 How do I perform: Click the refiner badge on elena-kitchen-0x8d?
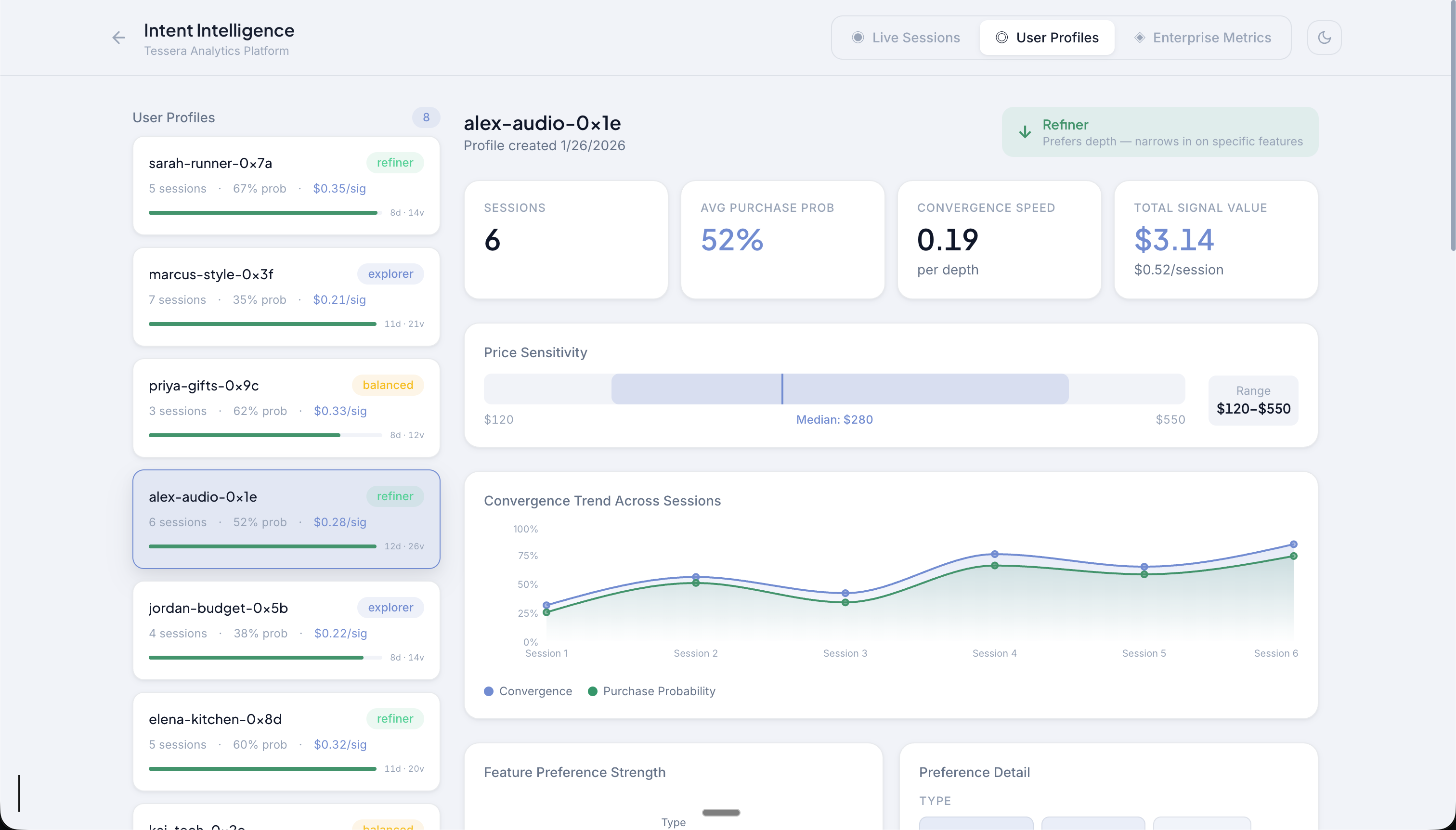(394, 718)
